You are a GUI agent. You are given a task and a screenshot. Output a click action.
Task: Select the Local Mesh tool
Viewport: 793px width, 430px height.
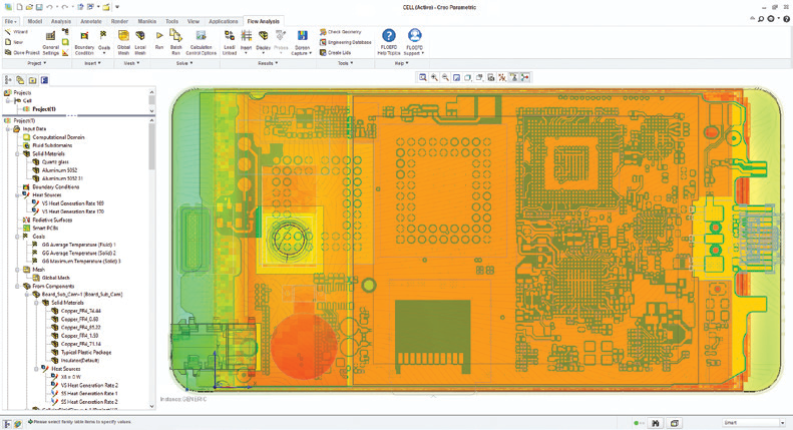[x=141, y=39]
